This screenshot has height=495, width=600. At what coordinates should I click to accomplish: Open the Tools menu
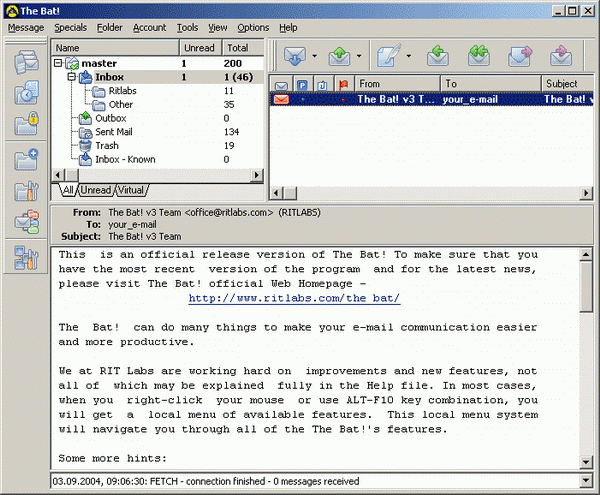(x=187, y=28)
